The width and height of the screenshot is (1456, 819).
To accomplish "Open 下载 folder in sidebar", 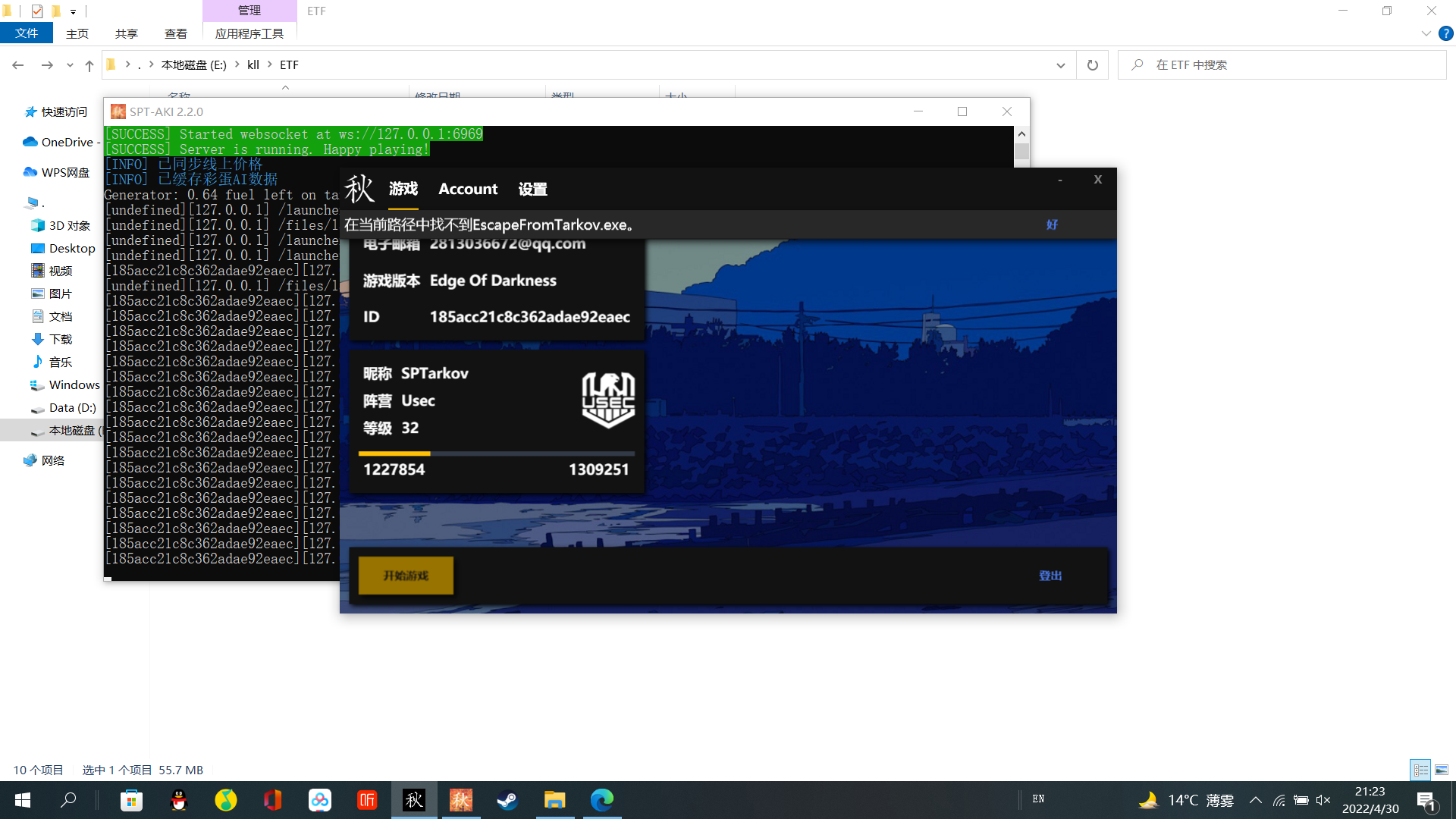I will click(x=52, y=340).
